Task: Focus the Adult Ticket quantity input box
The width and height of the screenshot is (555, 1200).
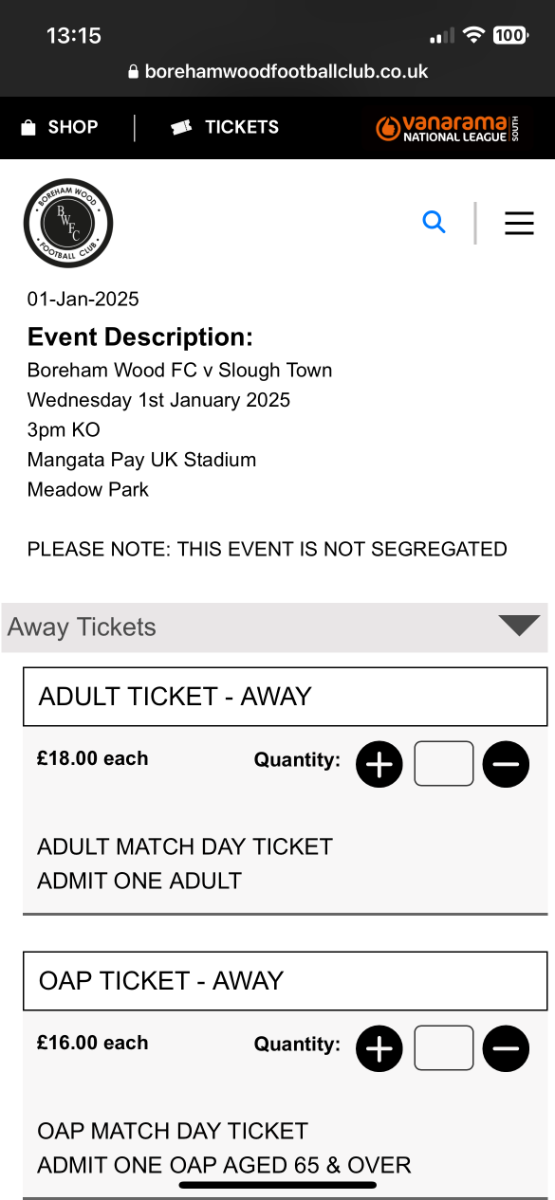Action: (443, 764)
